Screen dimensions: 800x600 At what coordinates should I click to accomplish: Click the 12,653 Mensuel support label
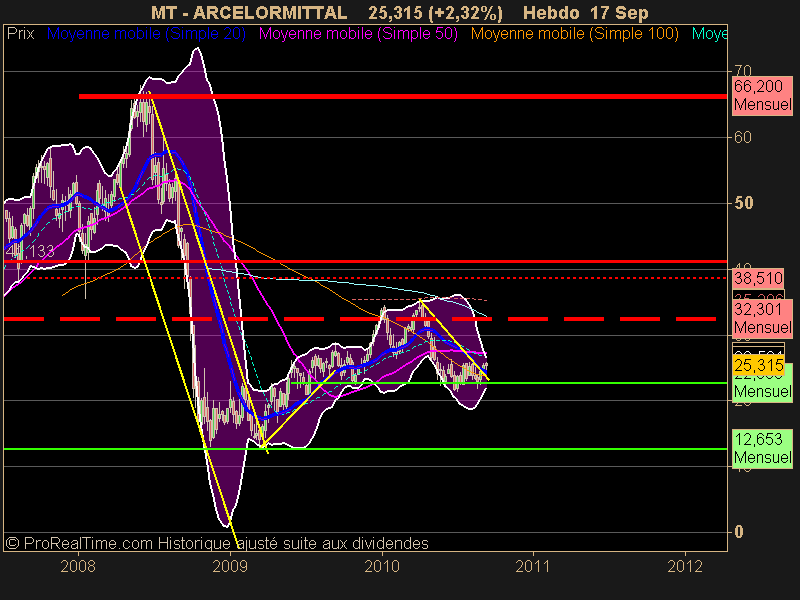pos(762,448)
